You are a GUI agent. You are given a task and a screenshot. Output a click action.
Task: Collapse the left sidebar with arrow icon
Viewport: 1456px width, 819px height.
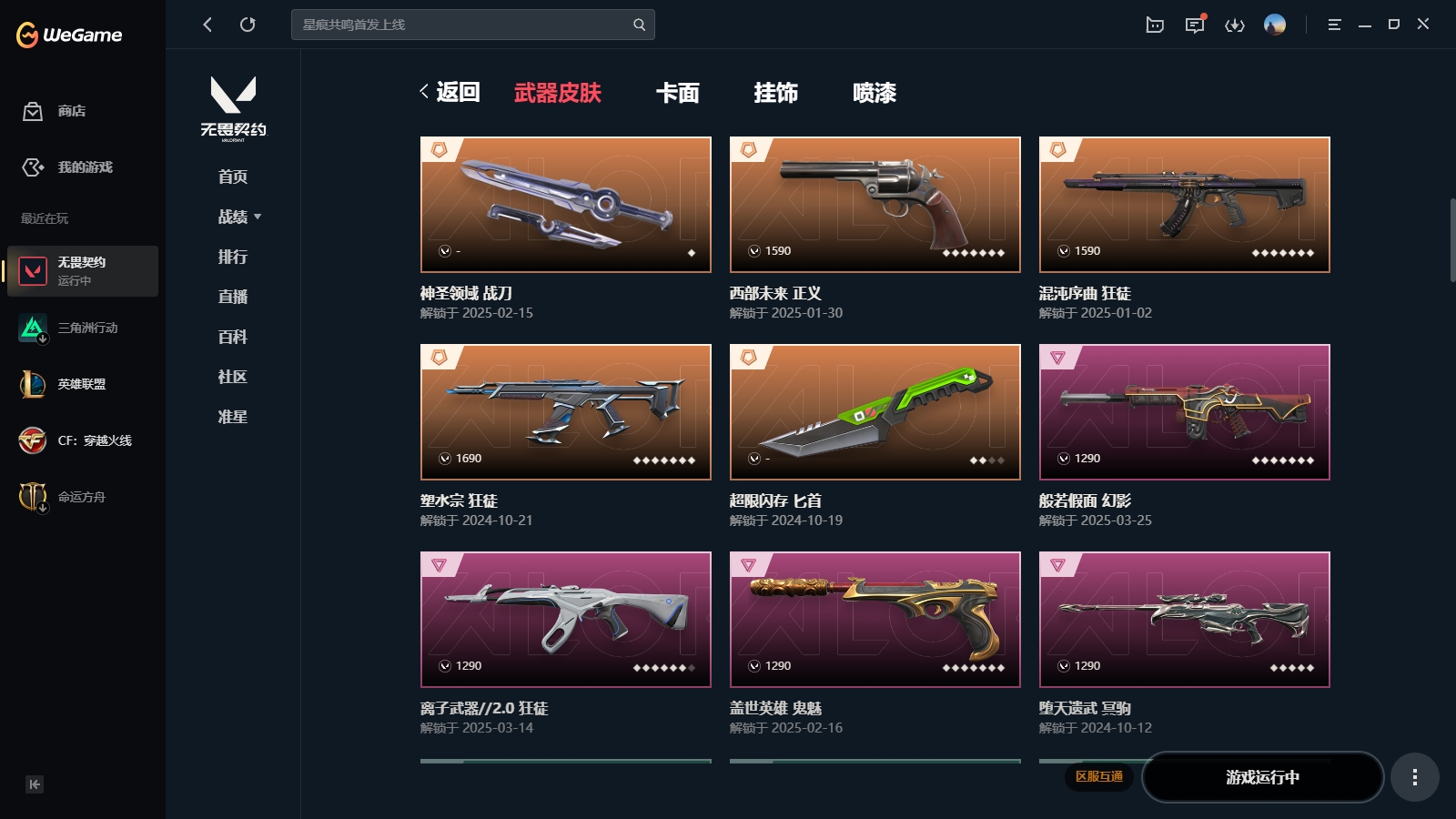35,784
